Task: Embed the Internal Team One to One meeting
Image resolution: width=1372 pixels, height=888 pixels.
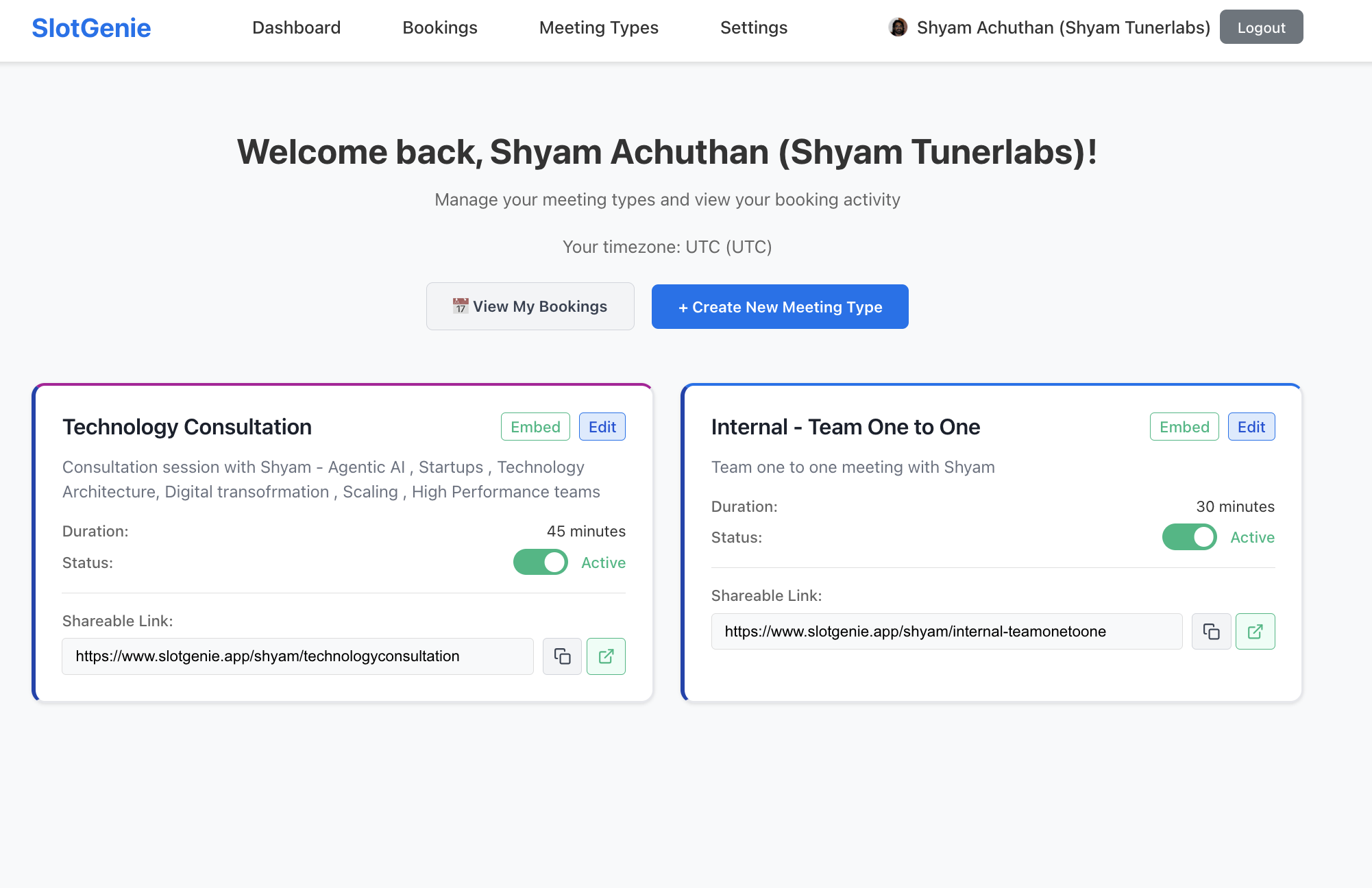Action: 1184,427
